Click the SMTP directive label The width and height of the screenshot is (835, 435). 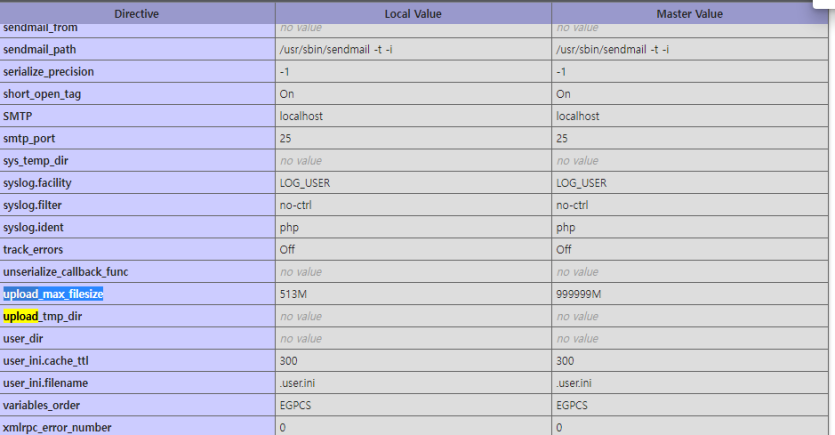(x=18, y=116)
